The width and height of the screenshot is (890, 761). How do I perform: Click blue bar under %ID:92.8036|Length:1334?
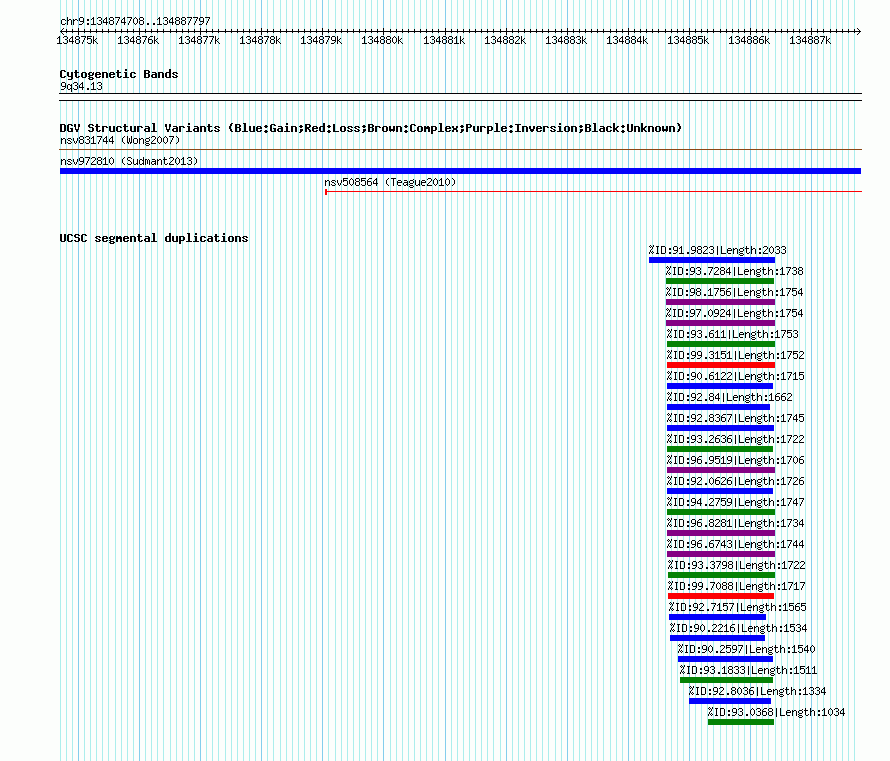pos(730,701)
